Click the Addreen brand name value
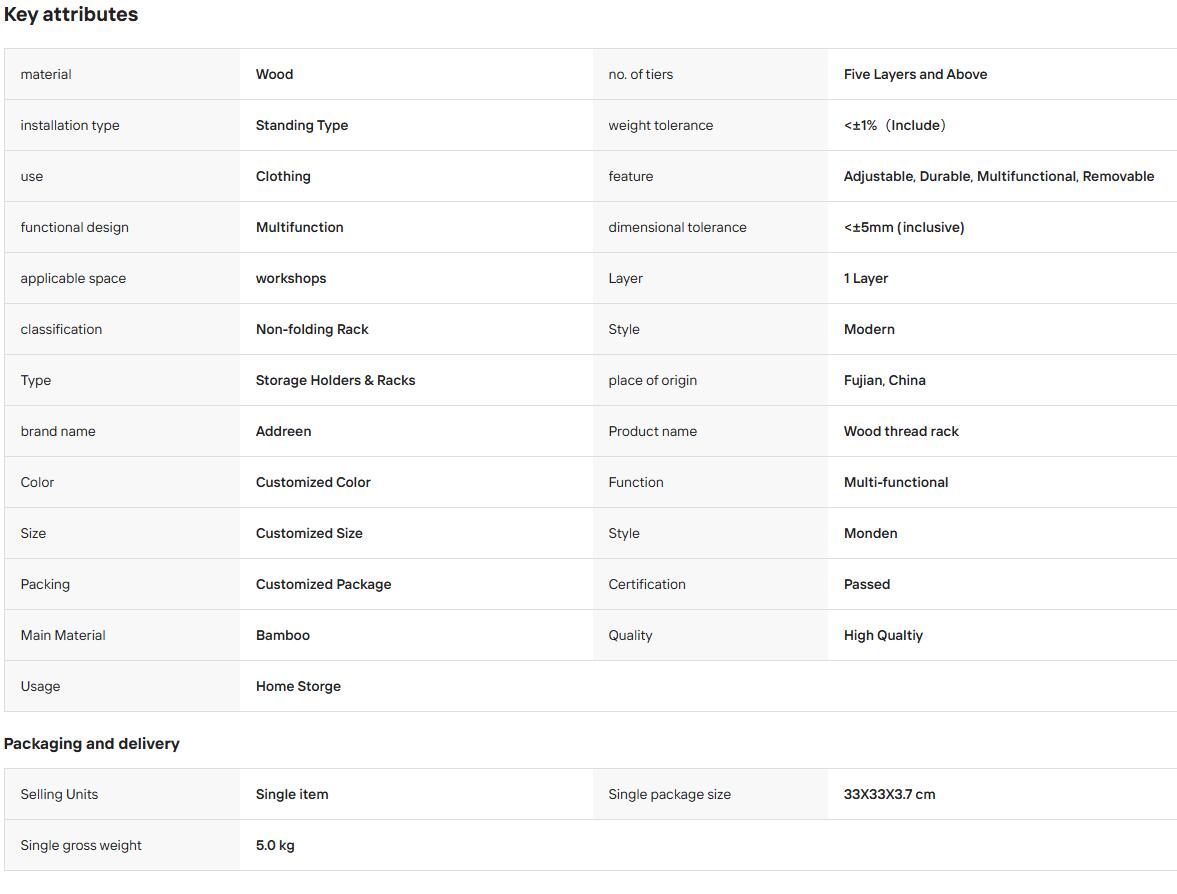The width and height of the screenshot is (1177, 894). (283, 432)
